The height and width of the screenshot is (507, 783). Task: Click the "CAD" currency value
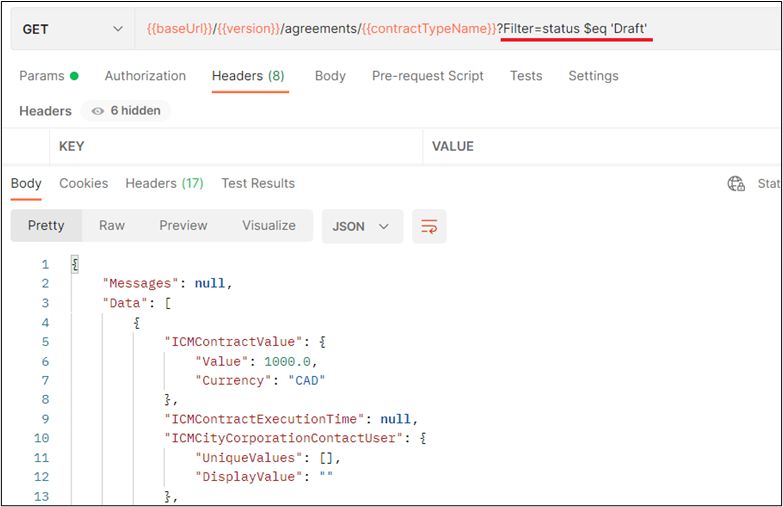click(307, 381)
